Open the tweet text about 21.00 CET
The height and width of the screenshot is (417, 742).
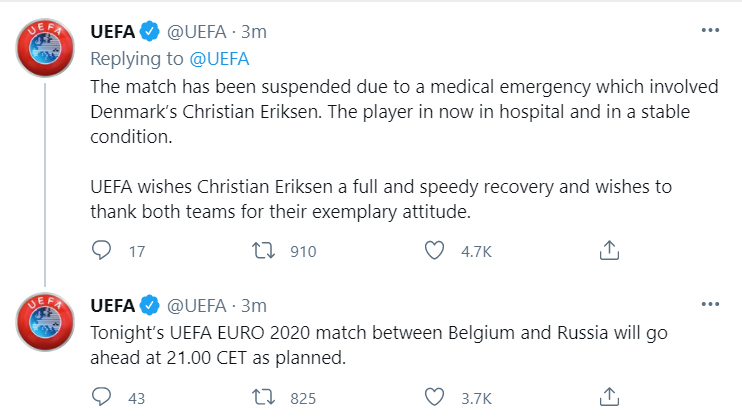click(x=379, y=345)
